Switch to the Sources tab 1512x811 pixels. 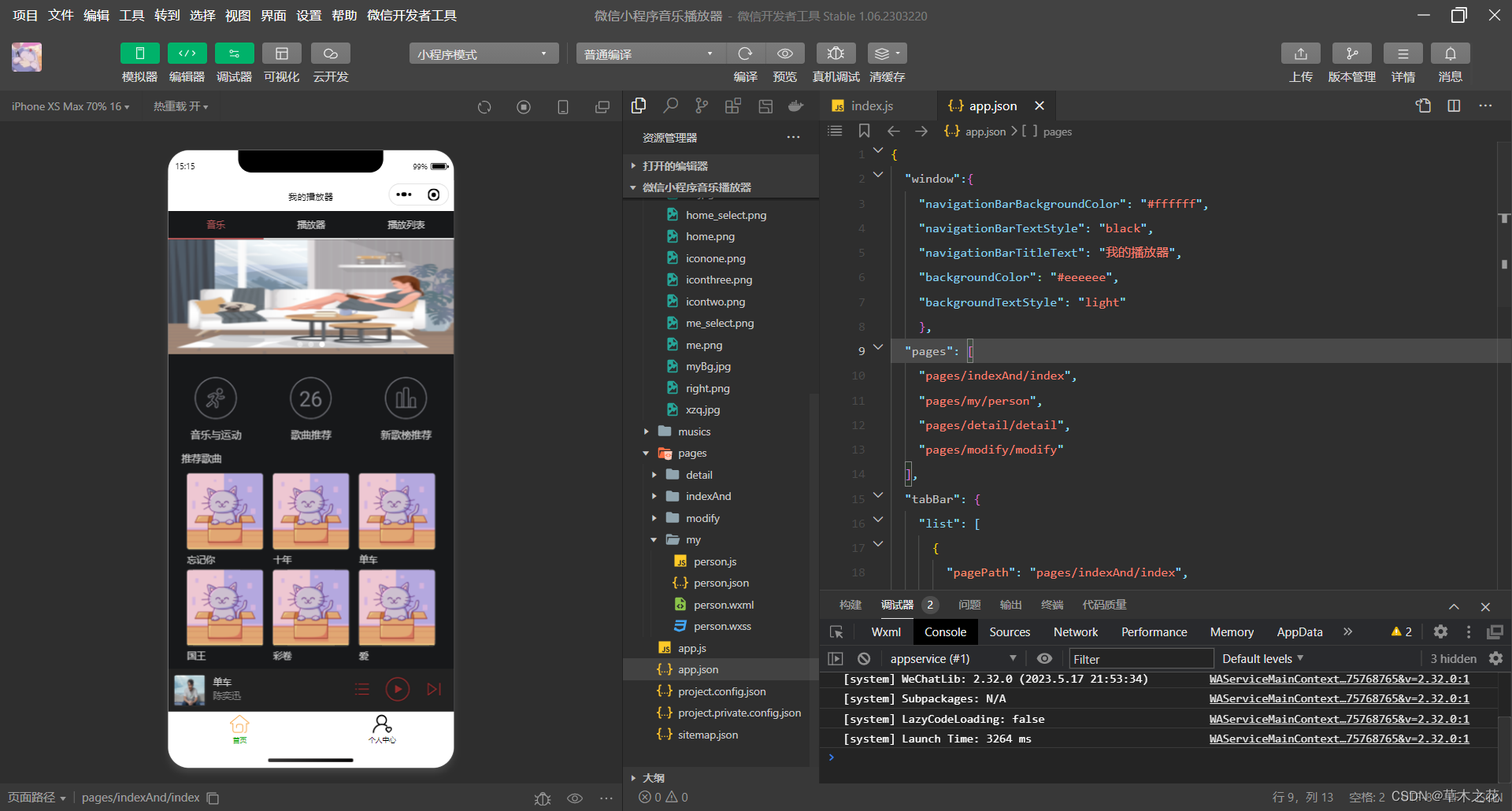[x=1010, y=632]
